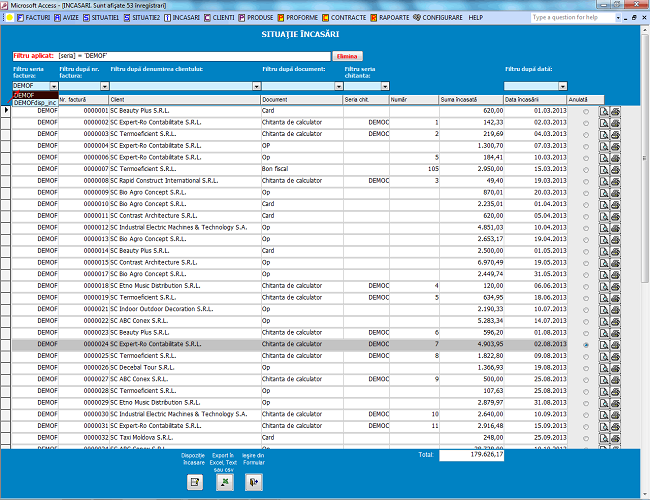Open the PROFORME menu button
This screenshot has height=500, width=650.
[x=298, y=18]
